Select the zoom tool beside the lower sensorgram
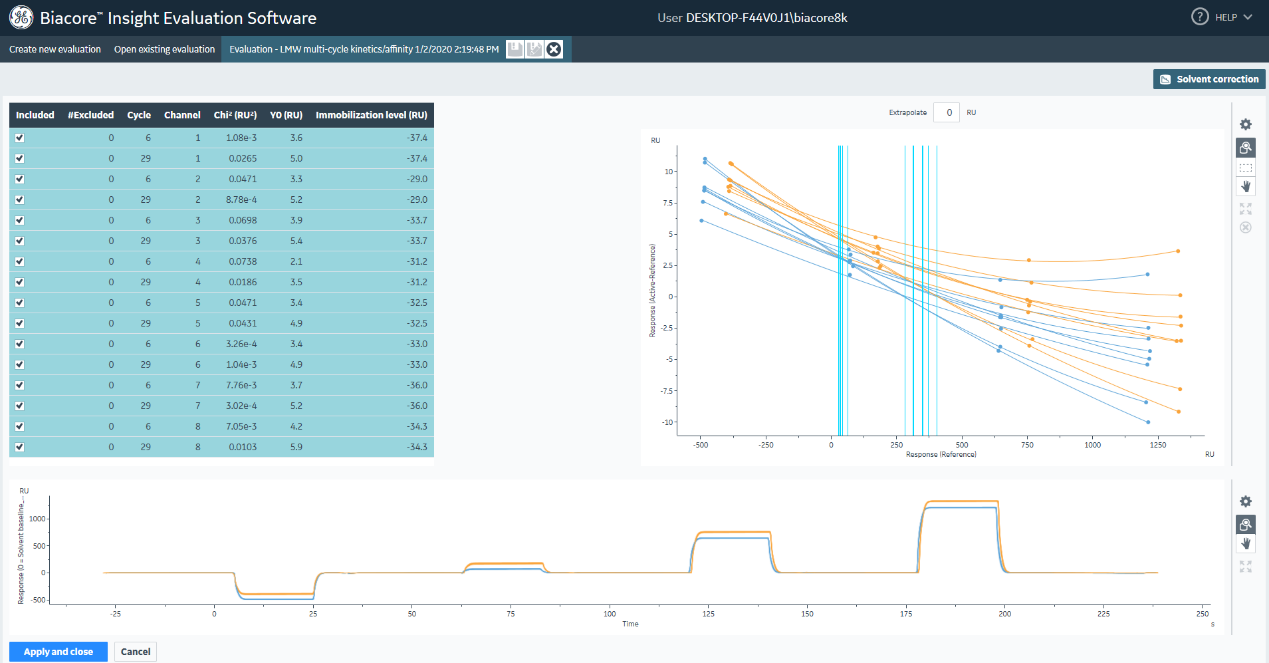This screenshot has width=1269, height=663. 1245,524
